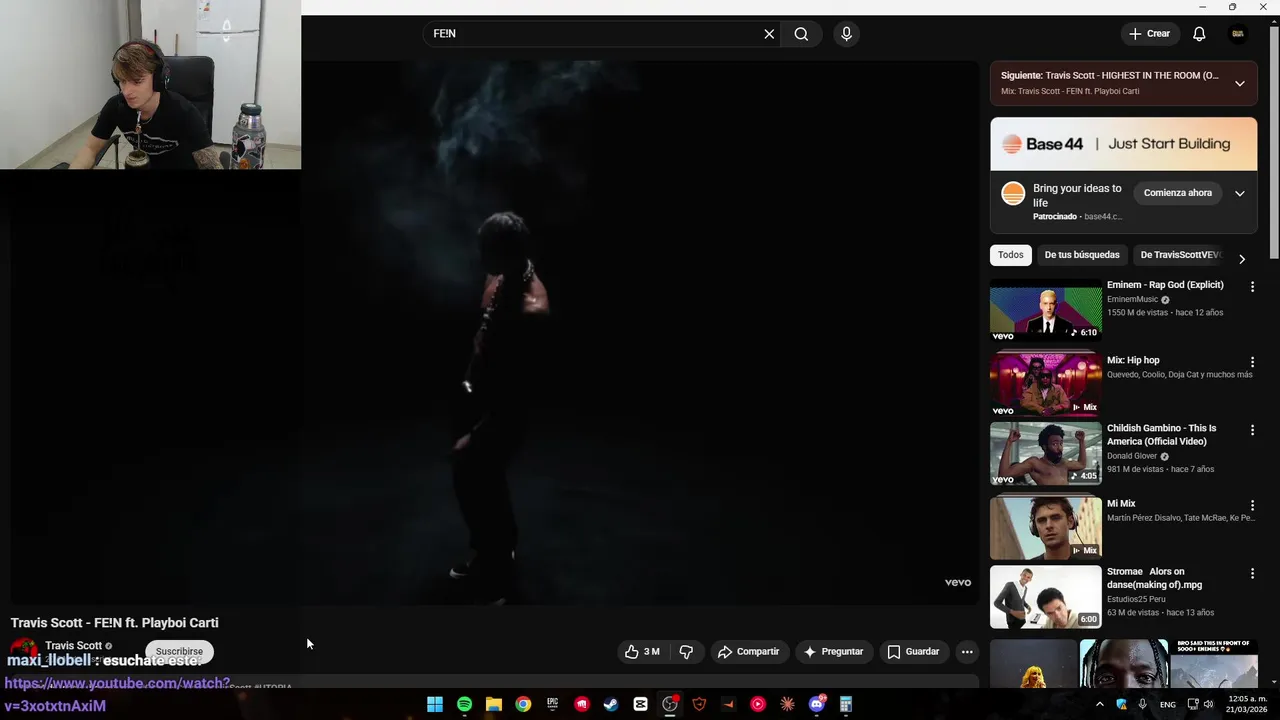Click the Preguntar button
This screenshot has height=720, width=1280.
(833, 652)
